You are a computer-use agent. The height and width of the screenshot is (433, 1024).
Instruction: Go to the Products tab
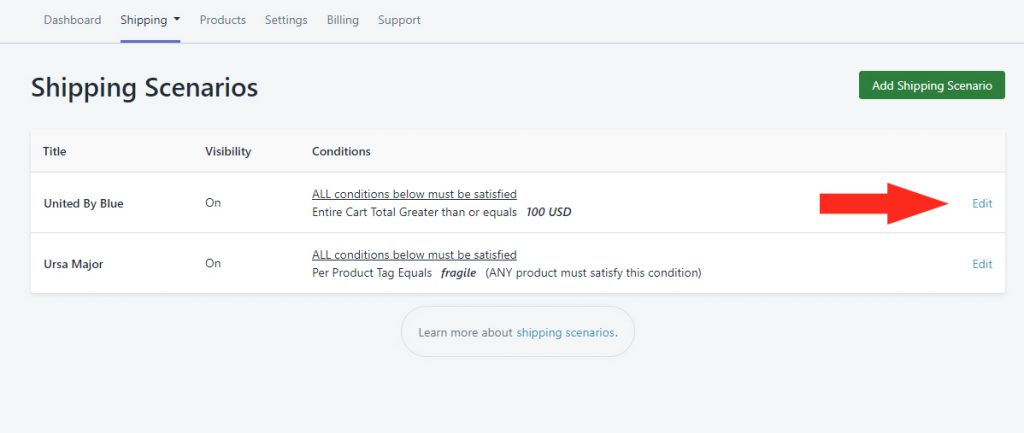pos(223,20)
